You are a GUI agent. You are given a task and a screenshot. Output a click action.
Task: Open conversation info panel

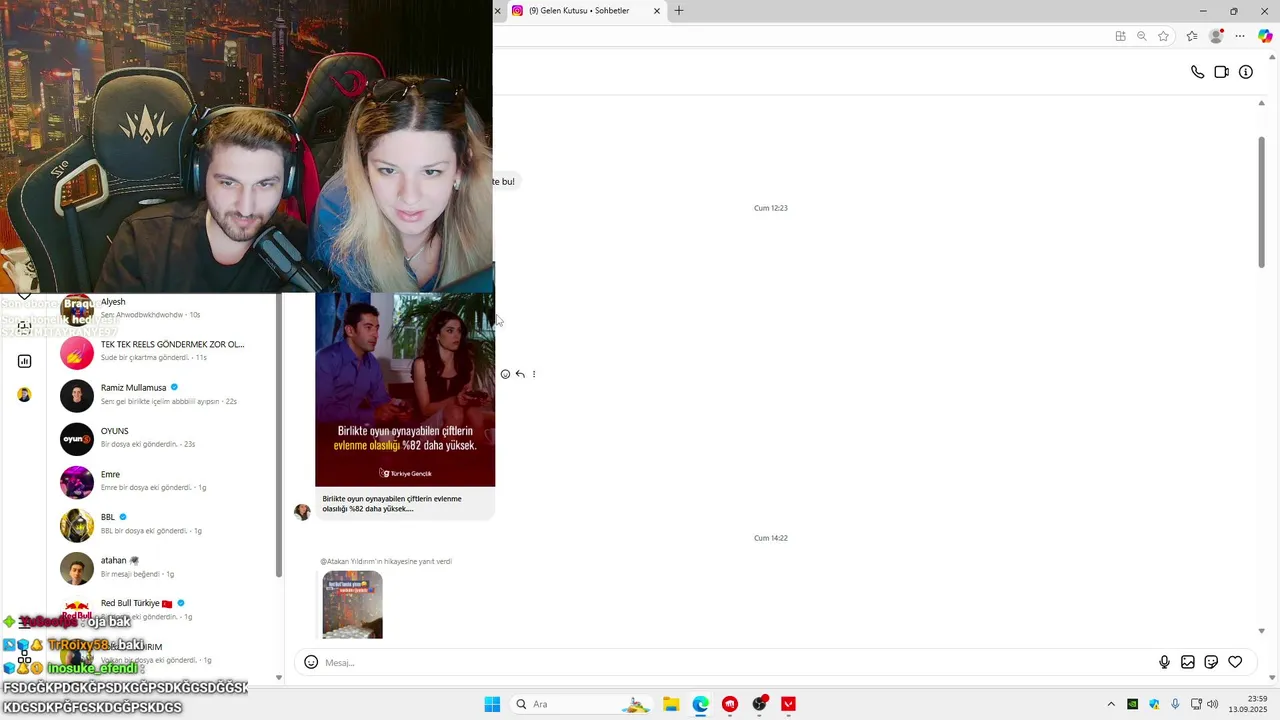pyautogui.click(x=1246, y=72)
